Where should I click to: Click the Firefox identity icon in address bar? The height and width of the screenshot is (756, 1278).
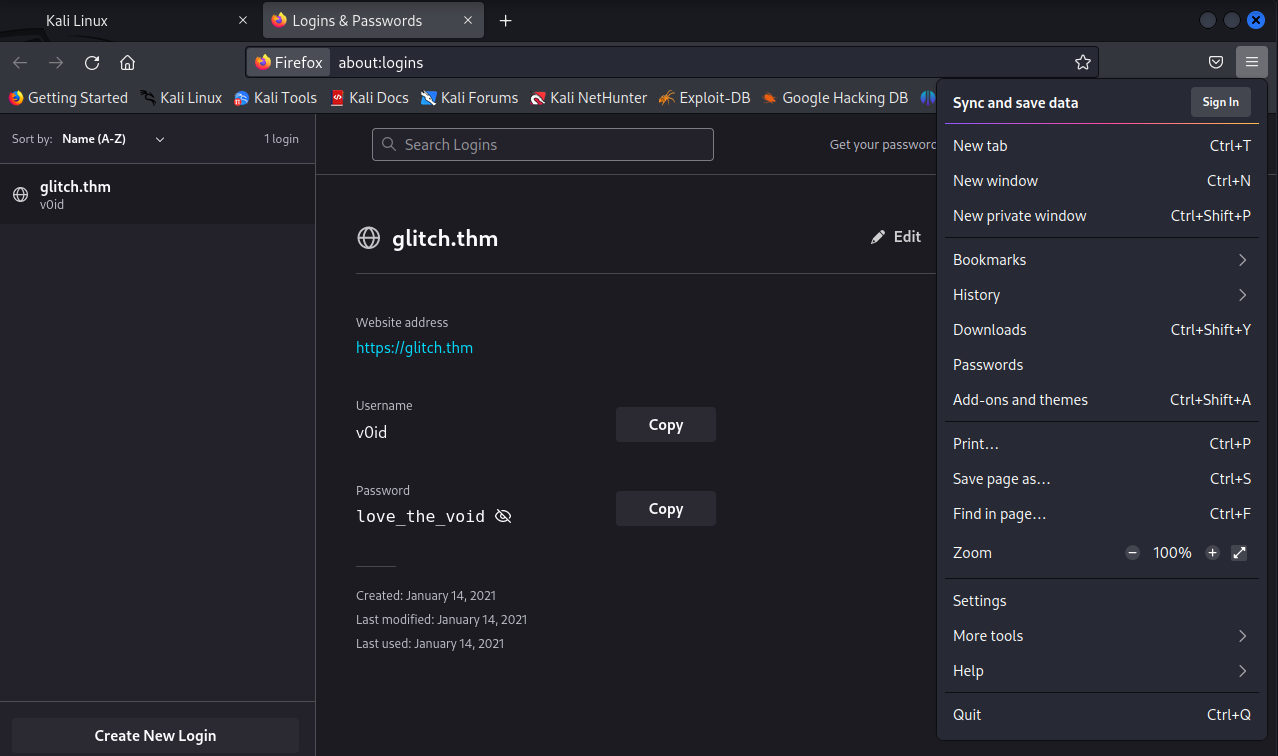click(x=289, y=62)
